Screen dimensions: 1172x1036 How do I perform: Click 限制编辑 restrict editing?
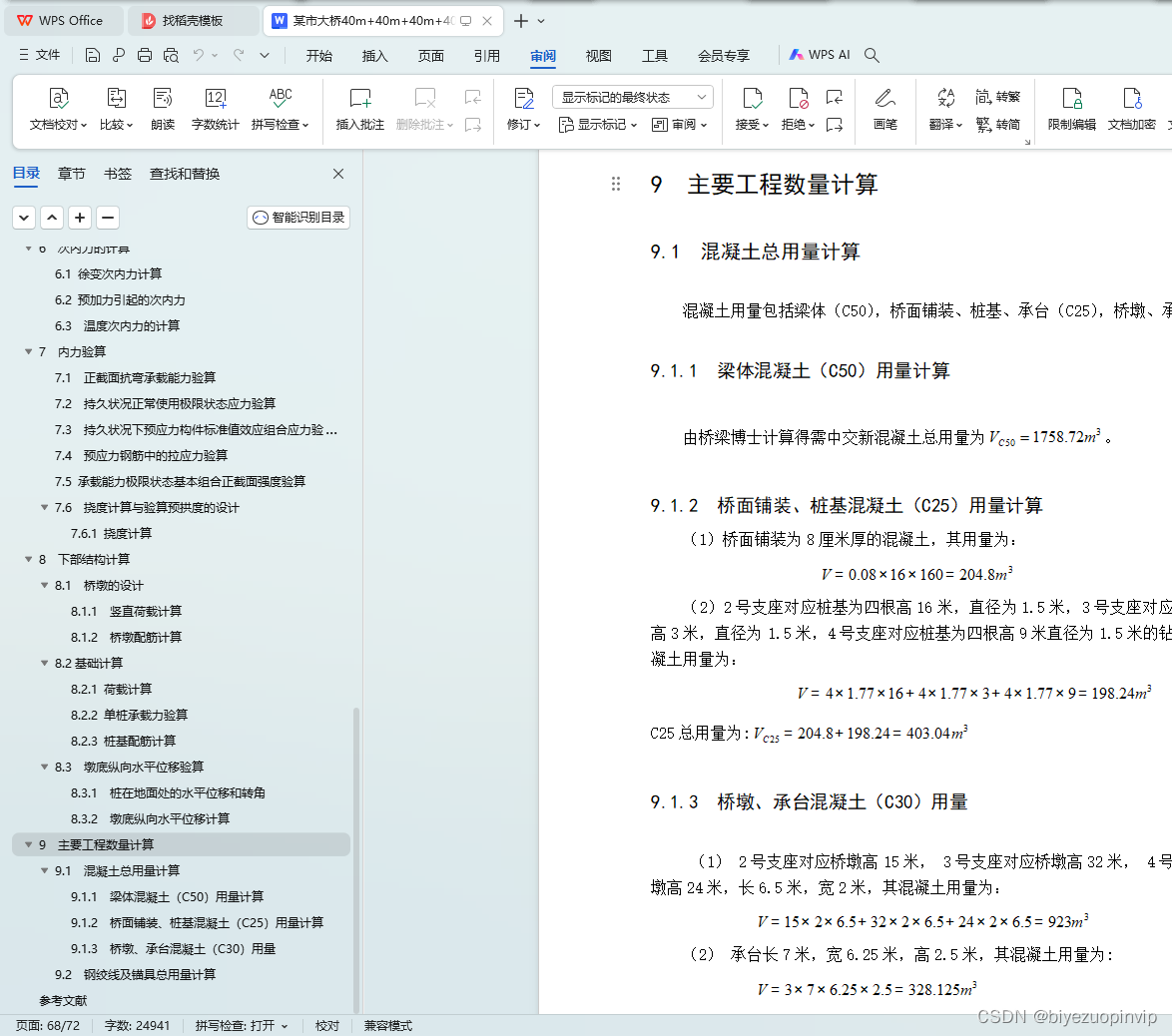pyautogui.click(x=1072, y=109)
